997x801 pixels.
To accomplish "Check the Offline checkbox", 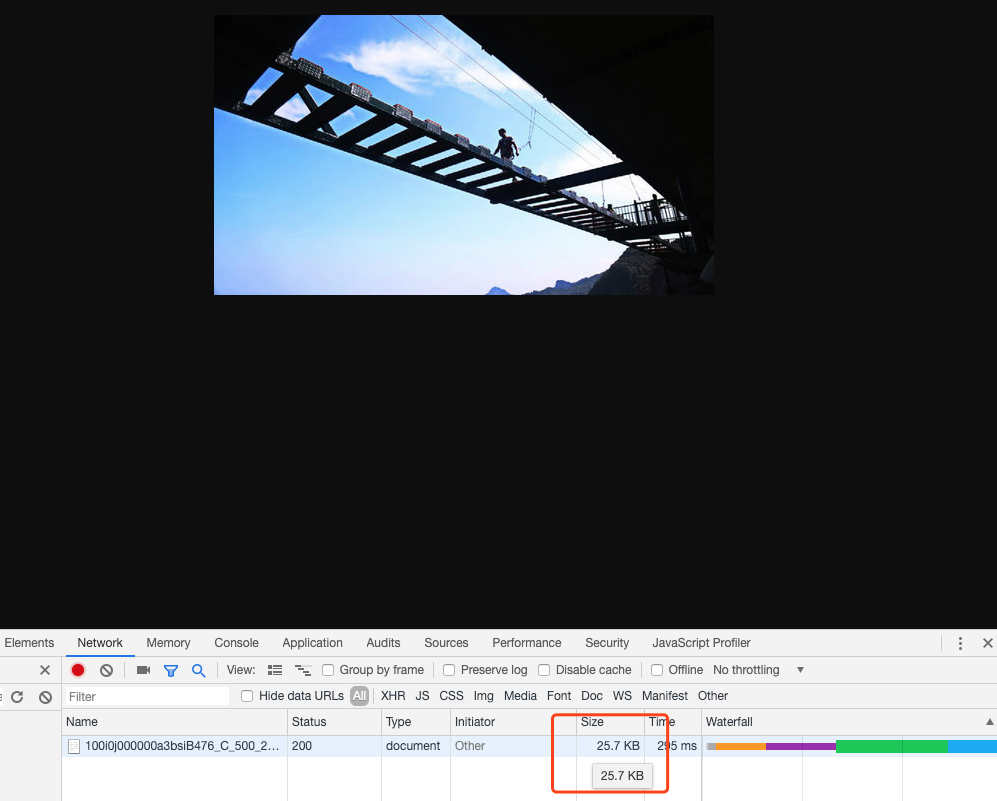I will [x=657, y=670].
